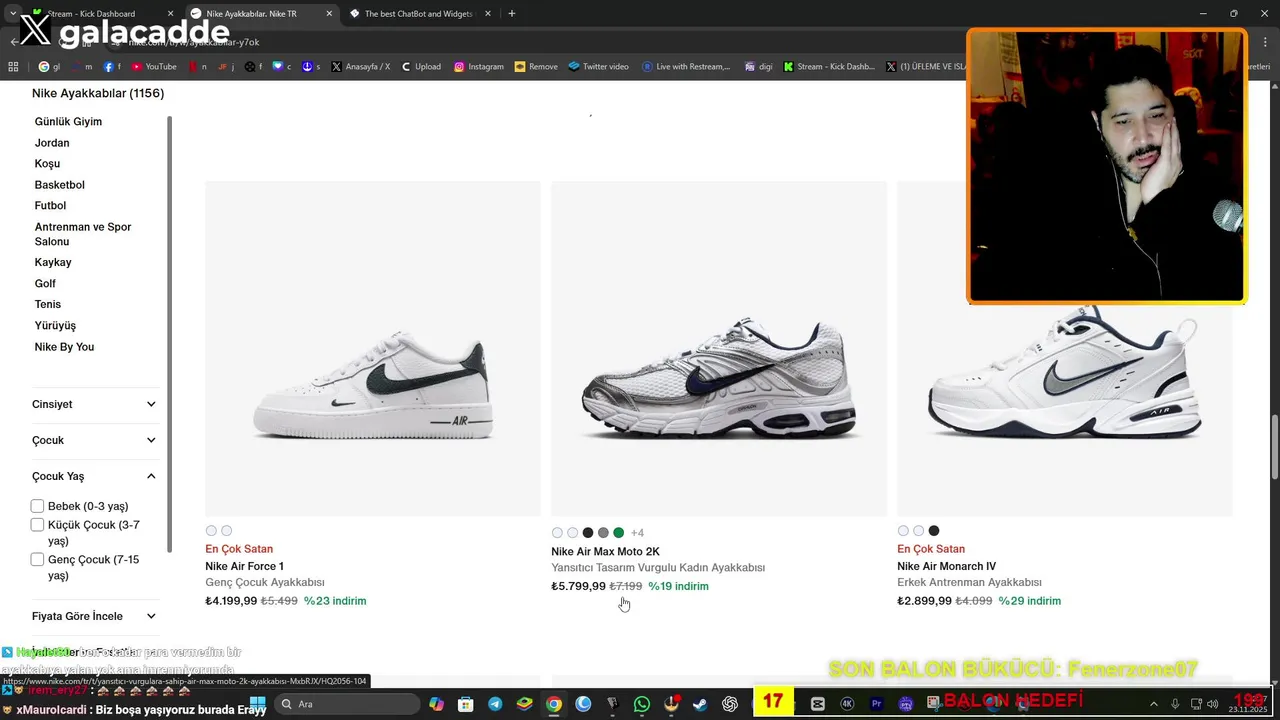The image size is (1280, 720).
Task: Check the Bebek (0-3 yaş) checkbox
Action: [37, 506]
